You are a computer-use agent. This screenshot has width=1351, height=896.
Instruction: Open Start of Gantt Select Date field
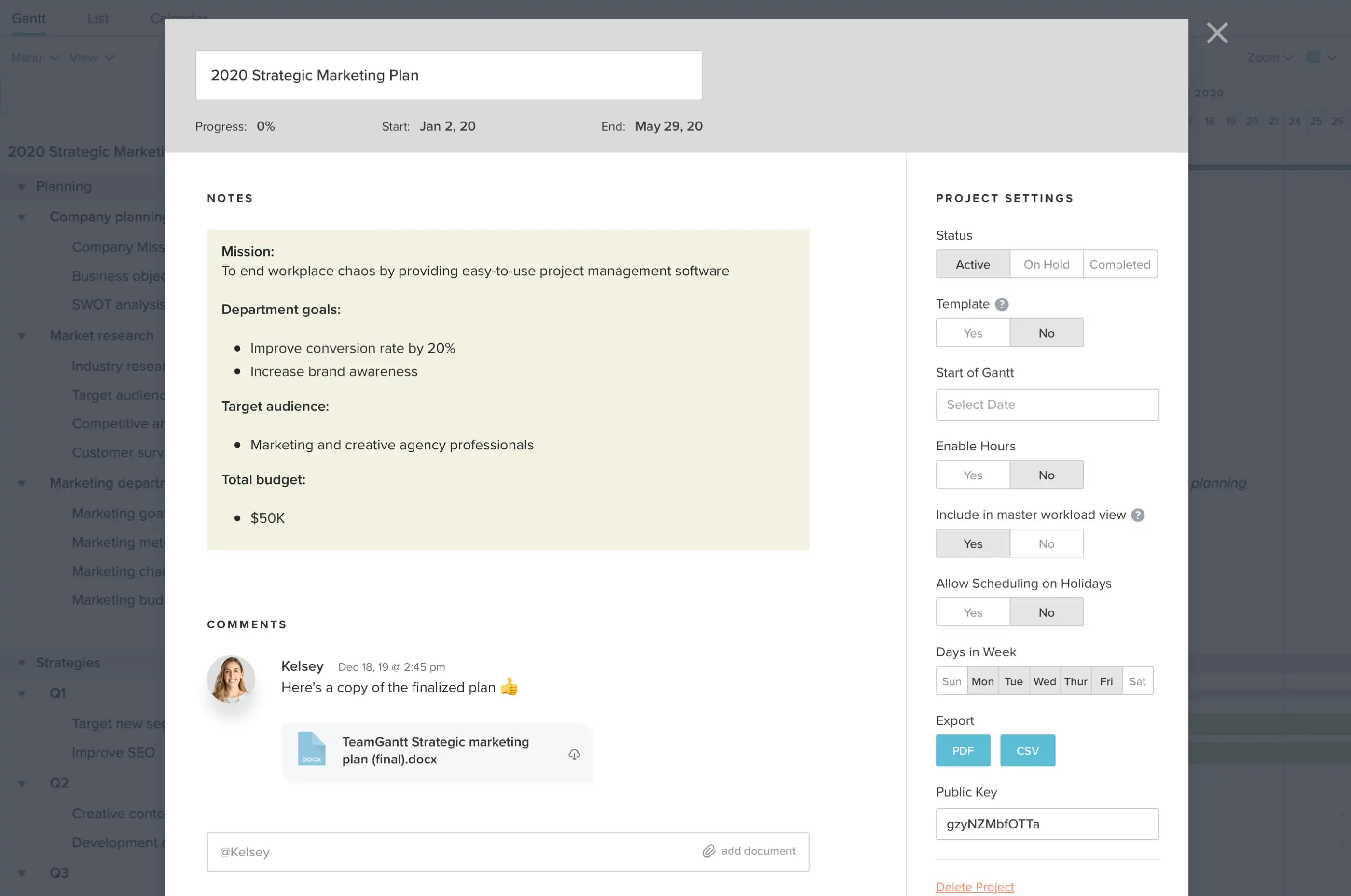tap(1047, 405)
